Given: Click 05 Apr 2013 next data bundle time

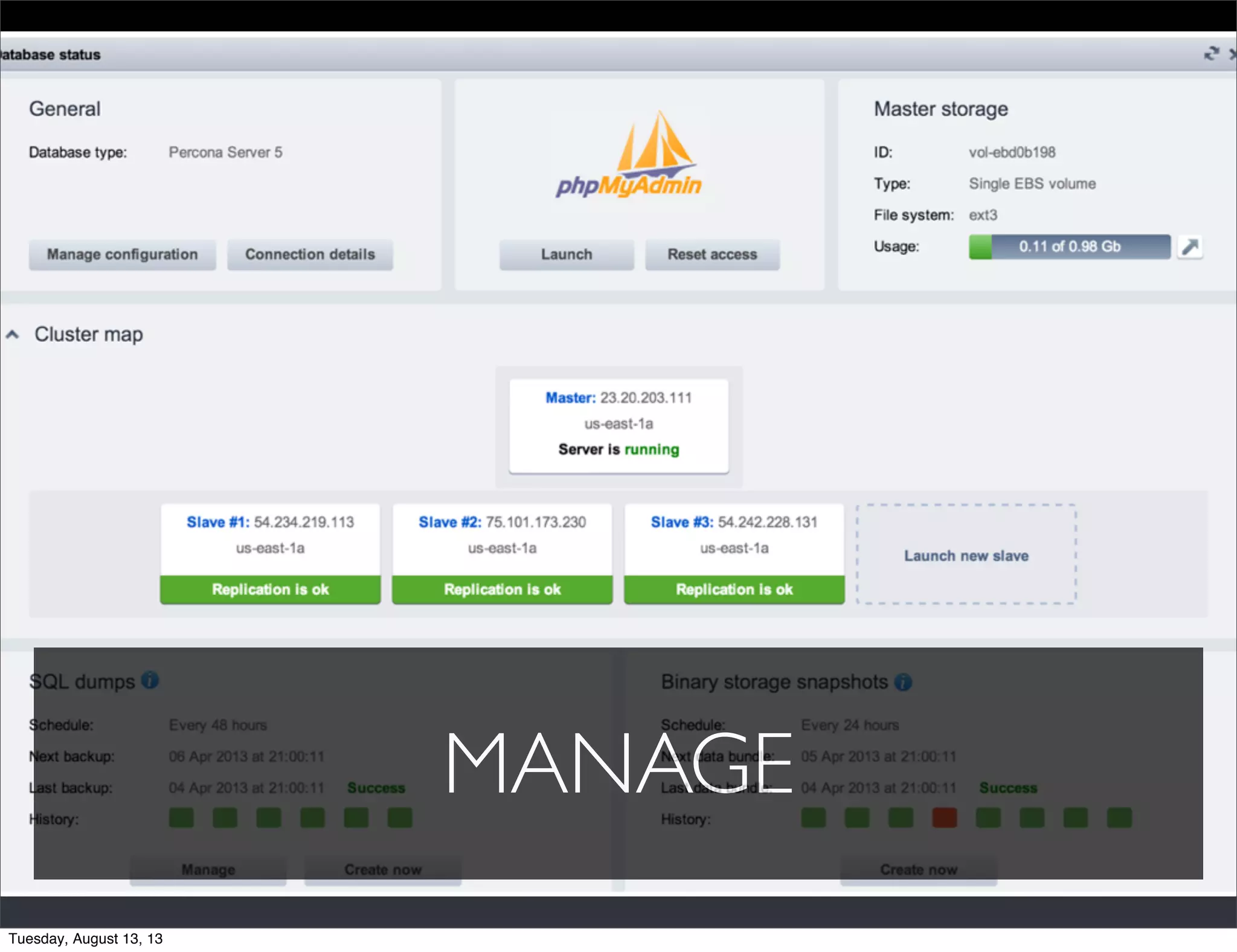Looking at the screenshot, I should [879, 756].
